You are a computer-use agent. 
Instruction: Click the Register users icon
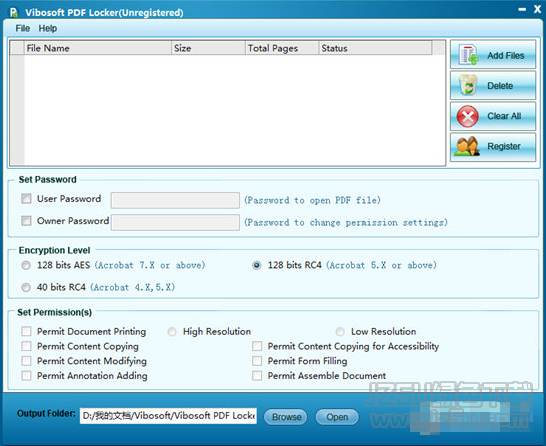[x=467, y=146]
